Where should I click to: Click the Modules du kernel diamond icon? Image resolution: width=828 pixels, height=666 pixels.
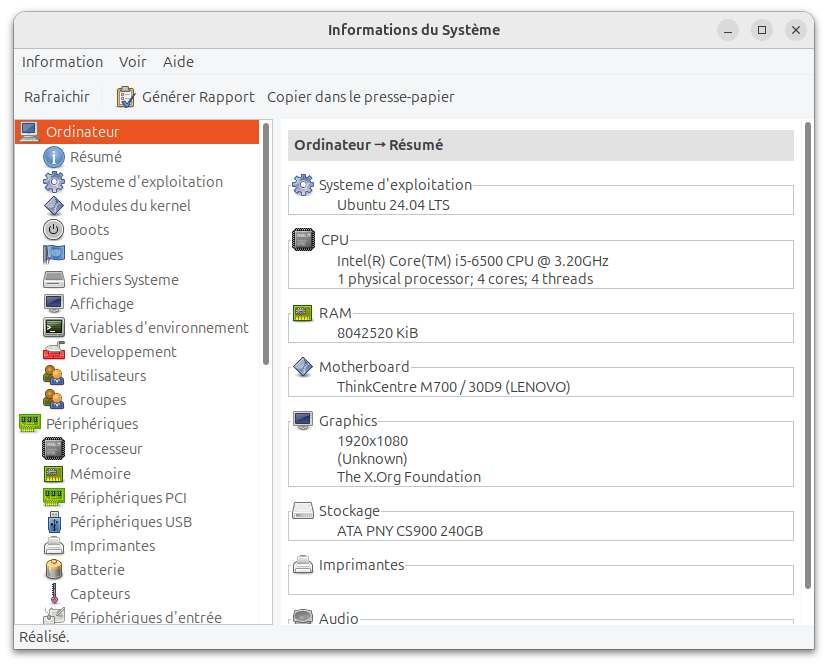(x=53, y=206)
